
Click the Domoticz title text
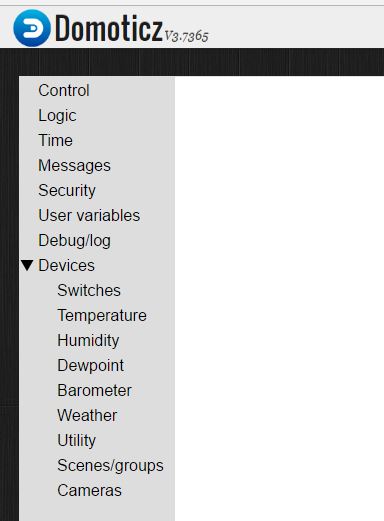pyautogui.click(x=109, y=29)
